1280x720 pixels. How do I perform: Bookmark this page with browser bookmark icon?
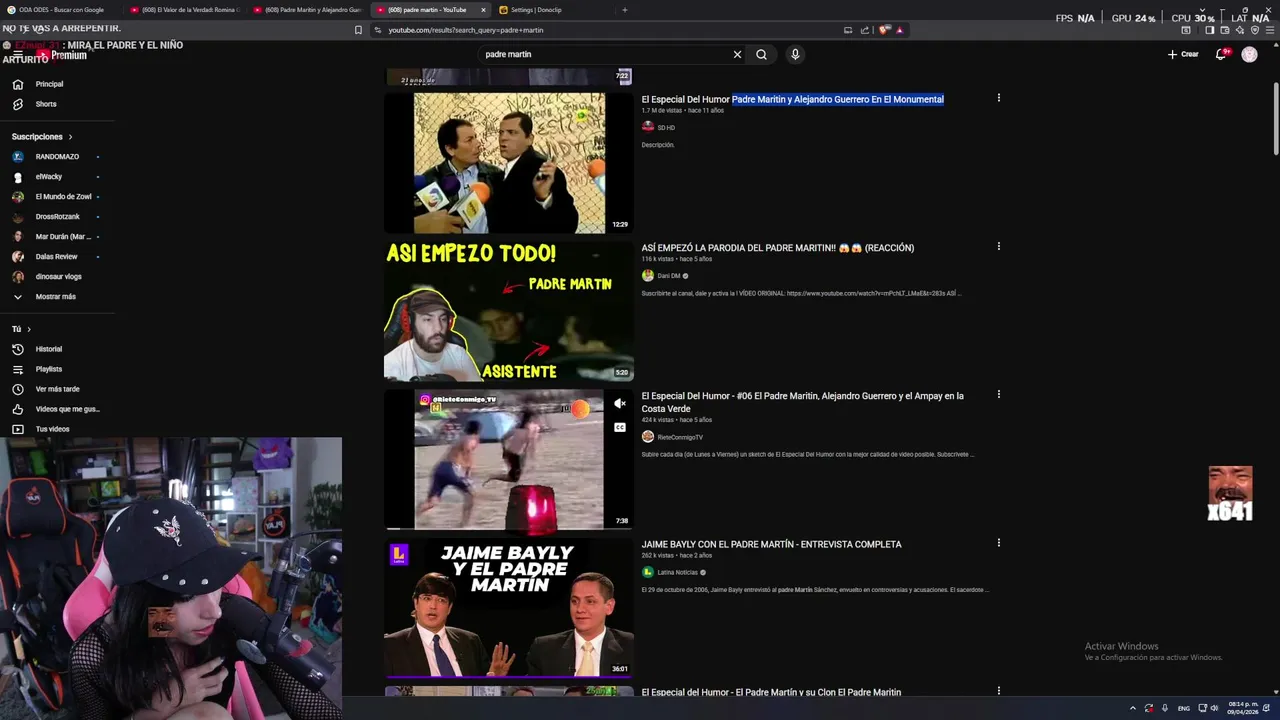click(x=358, y=30)
